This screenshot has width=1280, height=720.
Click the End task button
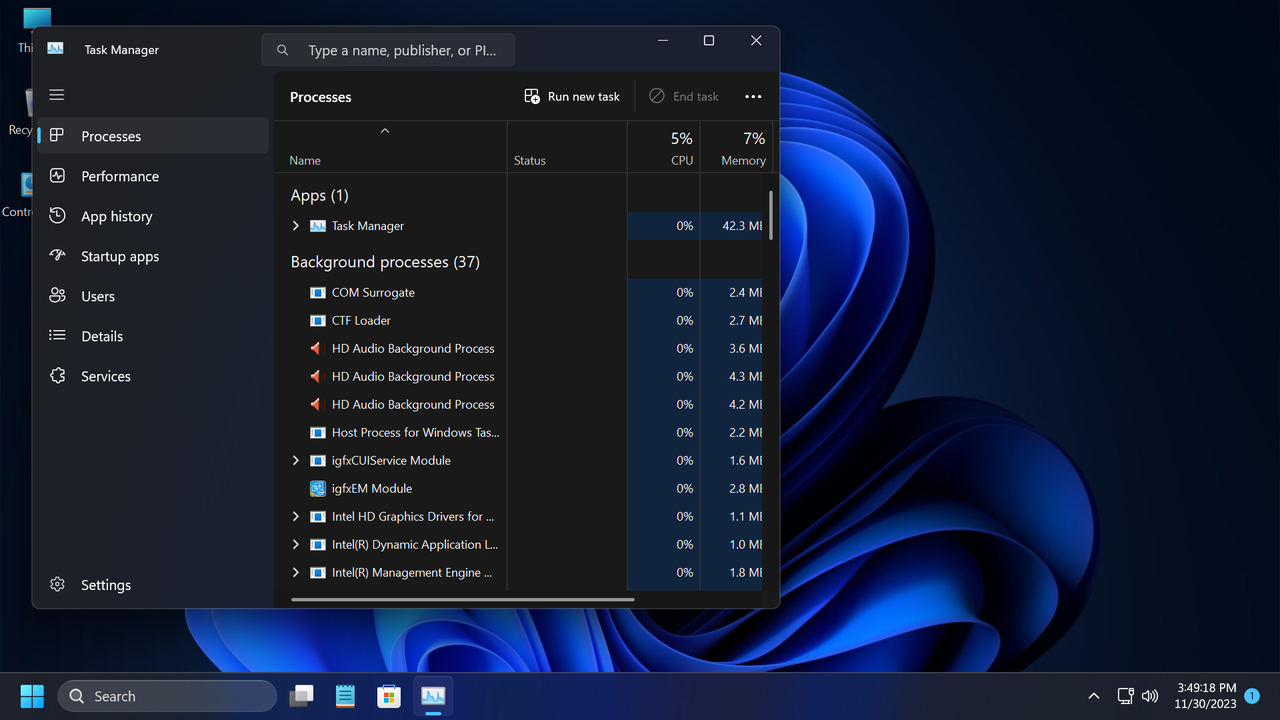[684, 97]
